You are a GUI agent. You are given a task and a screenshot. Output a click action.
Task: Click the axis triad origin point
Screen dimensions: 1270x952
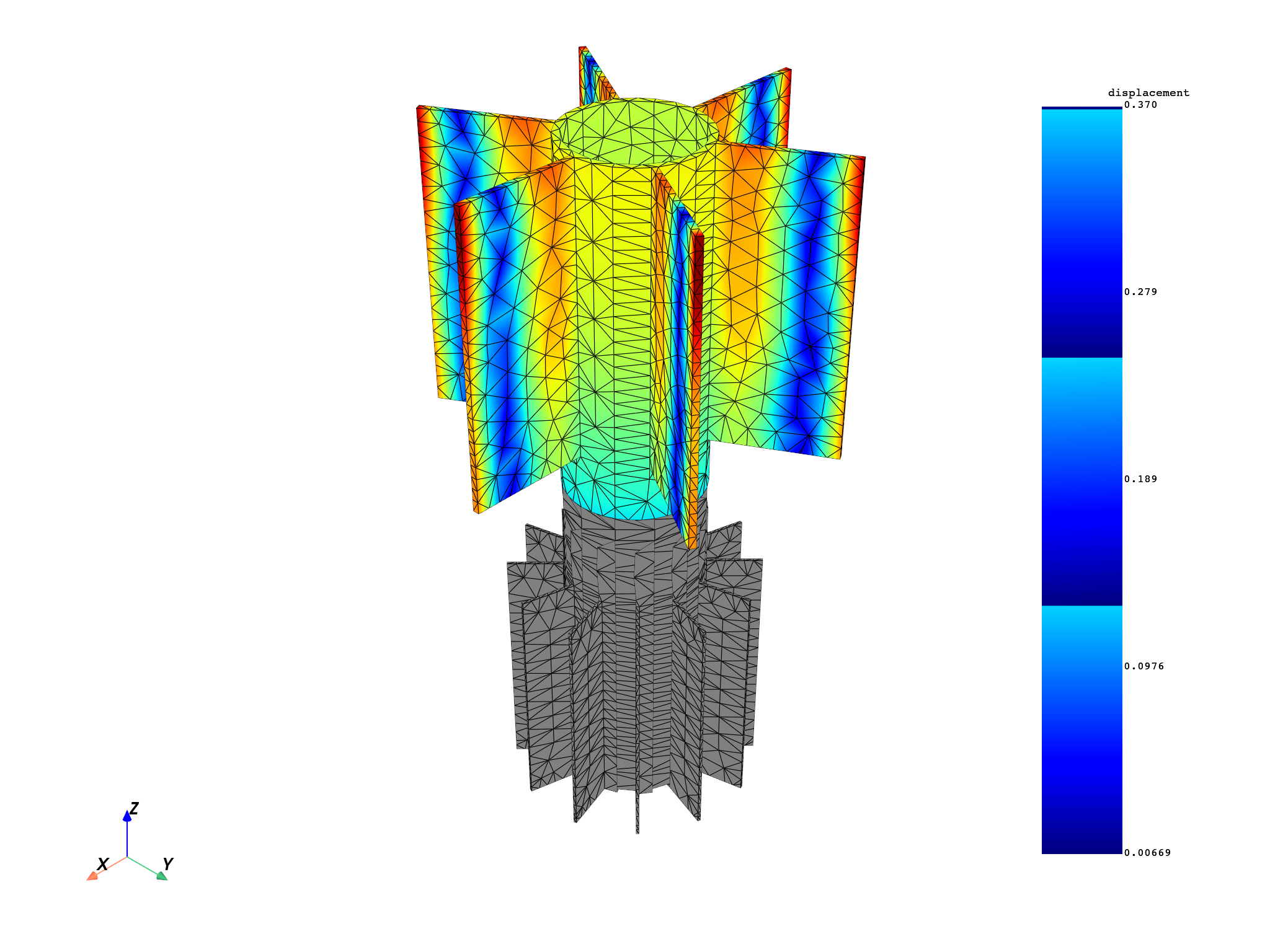(127, 857)
